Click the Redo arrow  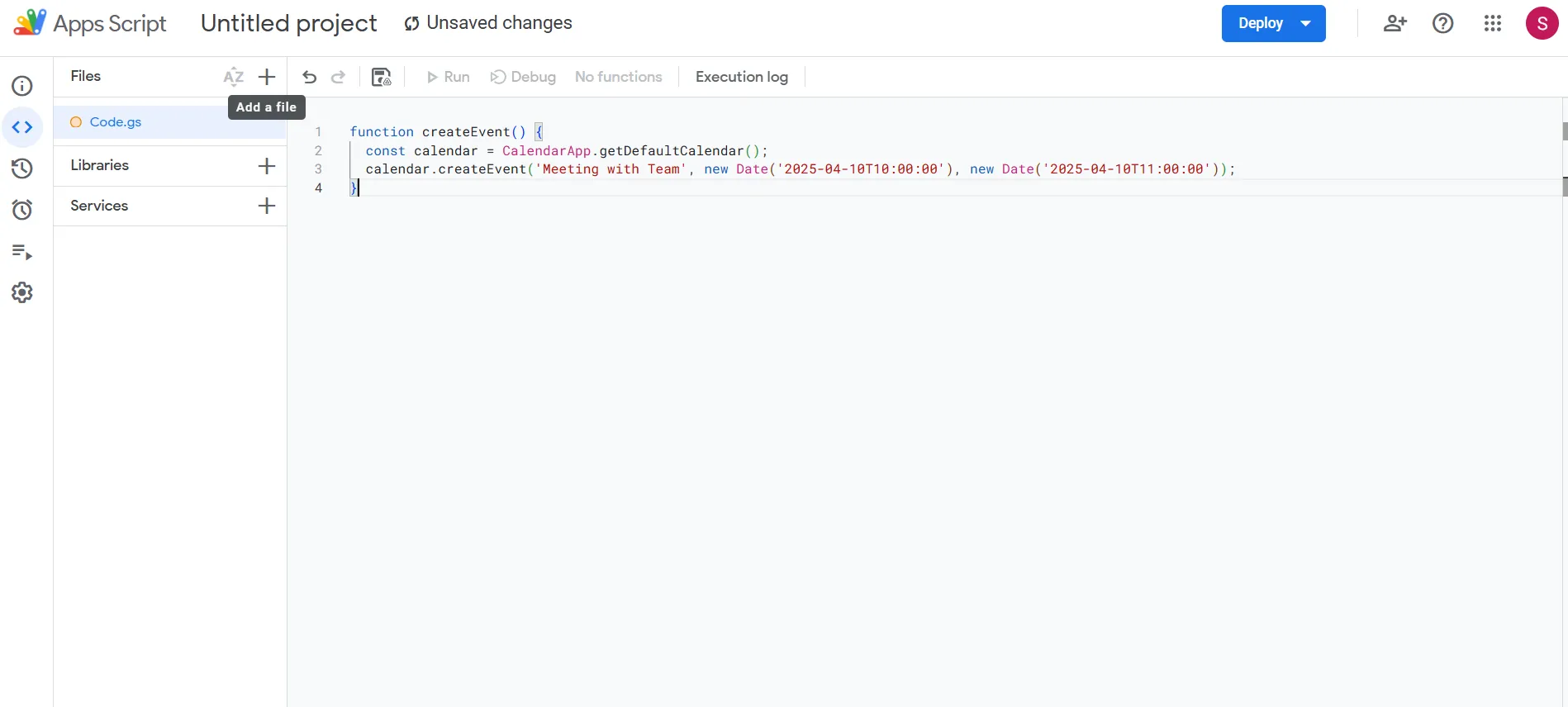[338, 77]
